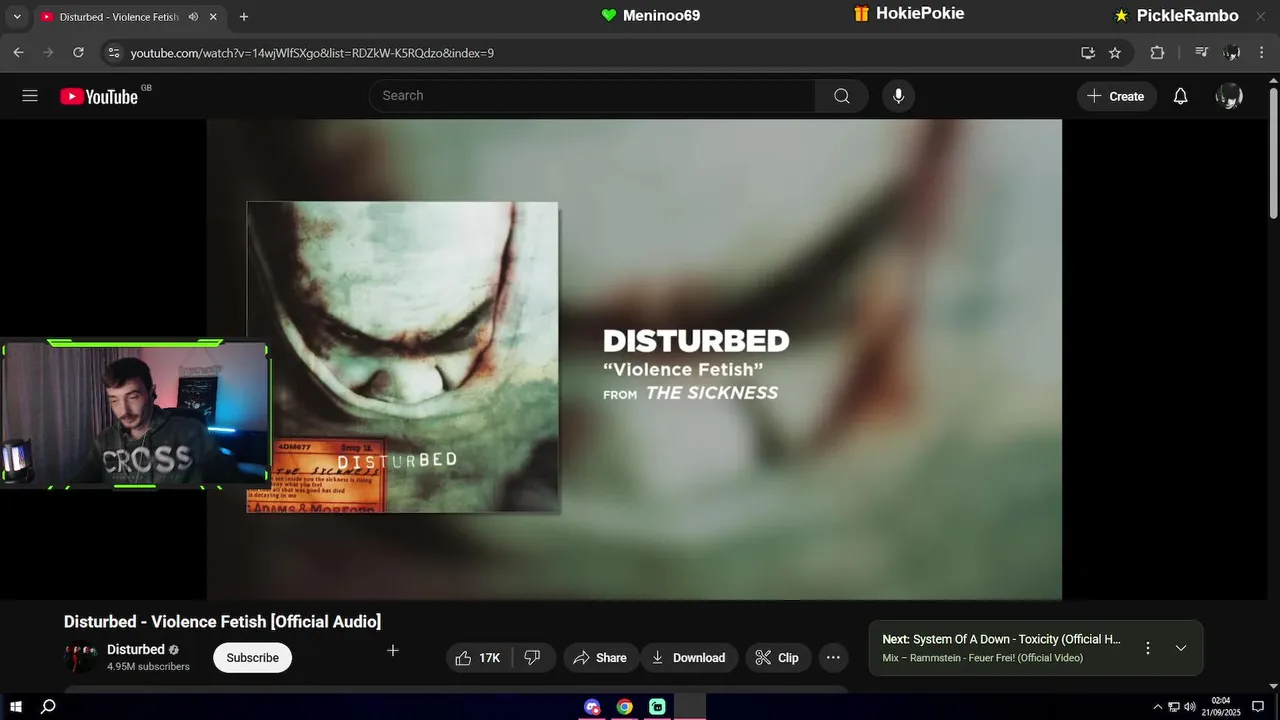
Task: Click the video player to pause
Action: 634,360
